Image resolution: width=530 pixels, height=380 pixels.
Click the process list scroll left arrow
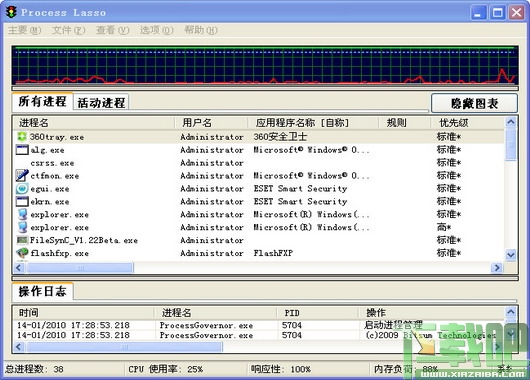point(19,268)
